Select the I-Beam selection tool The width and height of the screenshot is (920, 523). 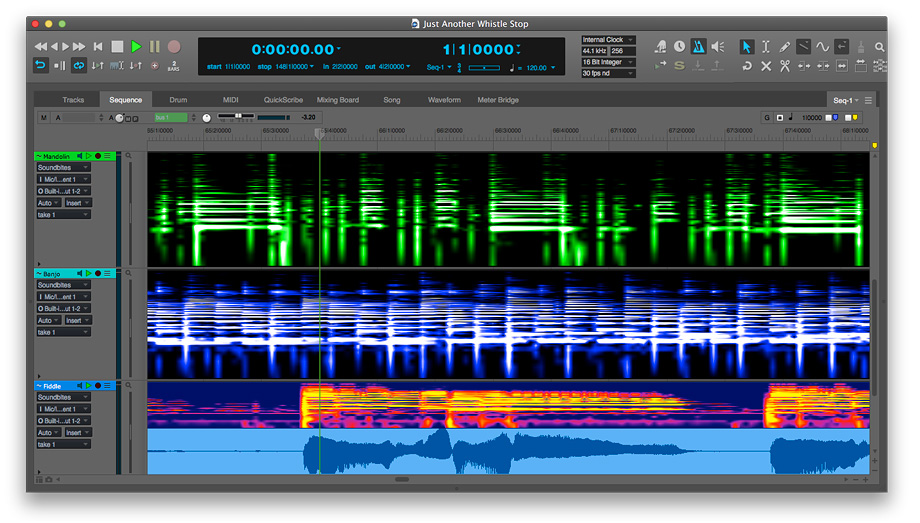pos(766,46)
